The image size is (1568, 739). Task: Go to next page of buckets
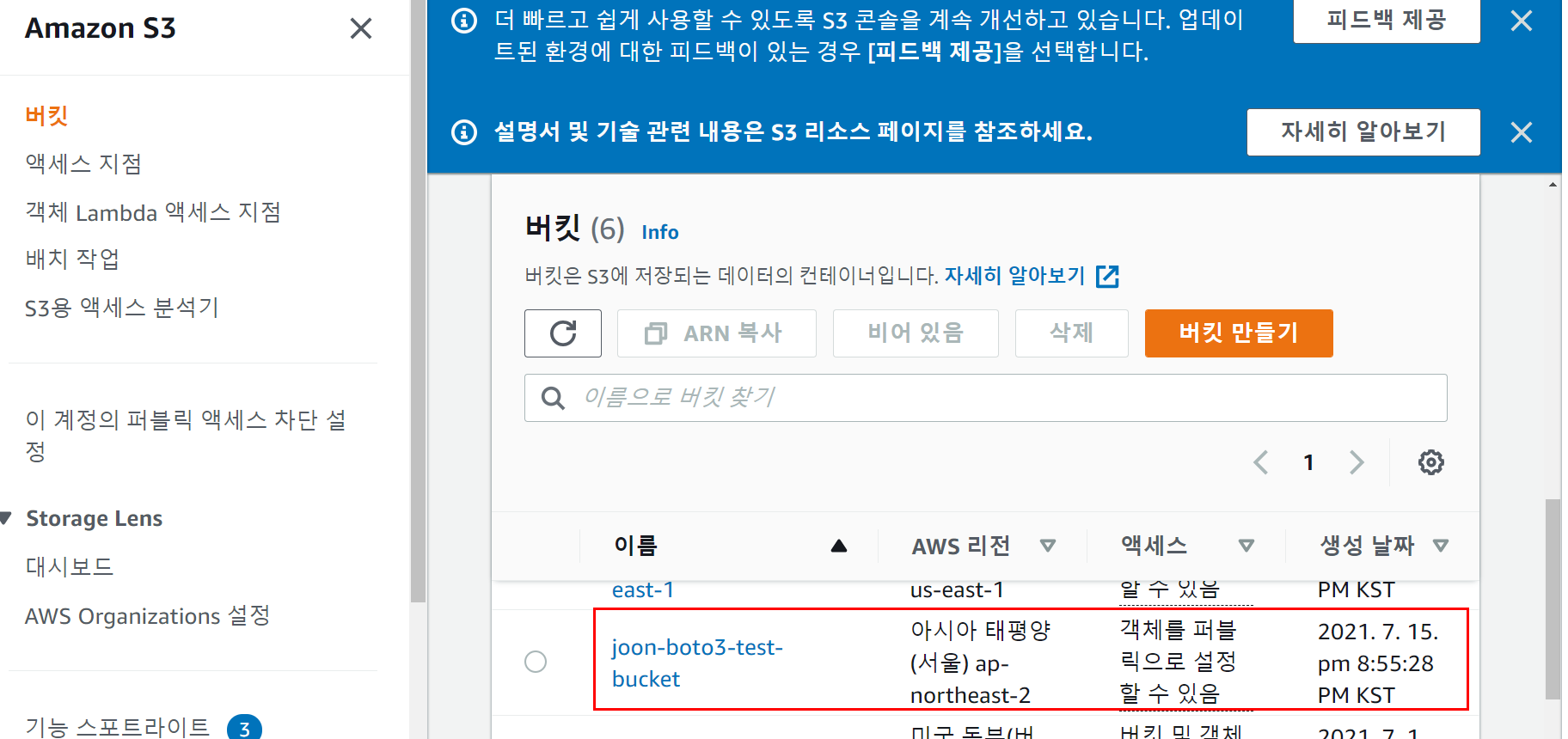(x=1357, y=462)
